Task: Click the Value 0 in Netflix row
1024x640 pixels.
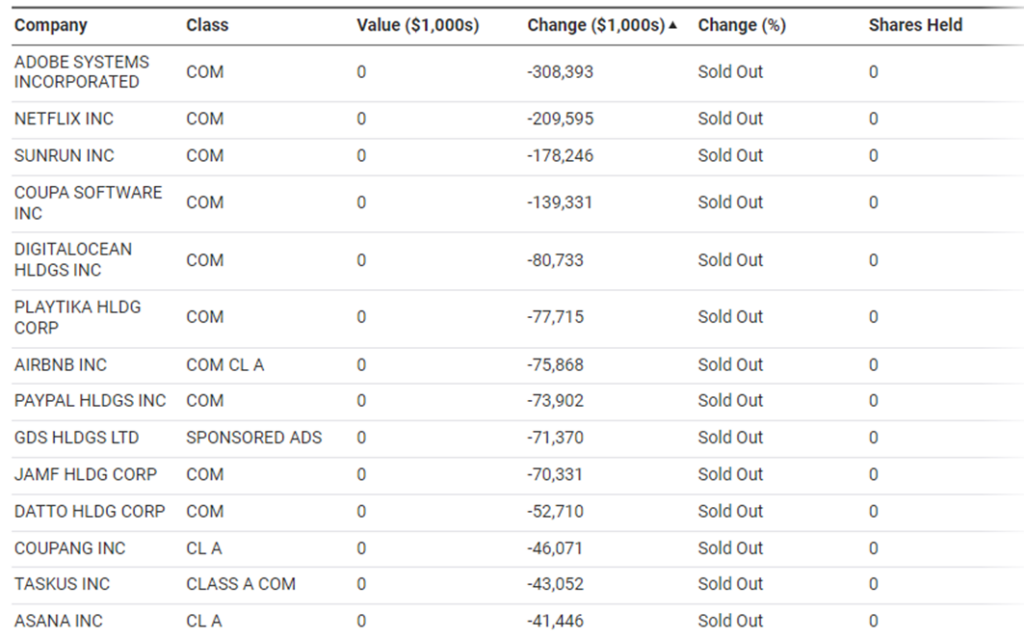Action: [x=361, y=119]
